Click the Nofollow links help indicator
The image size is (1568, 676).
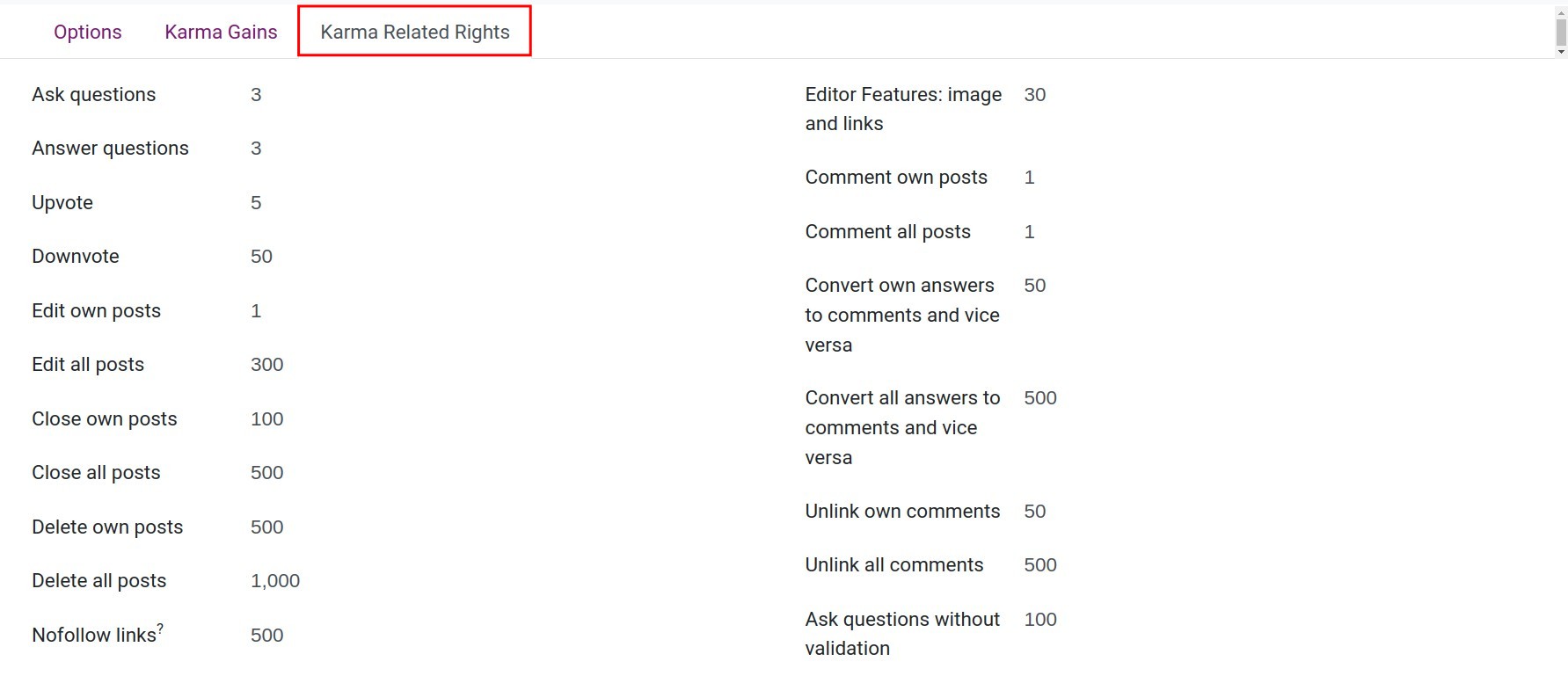coord(160,626)
